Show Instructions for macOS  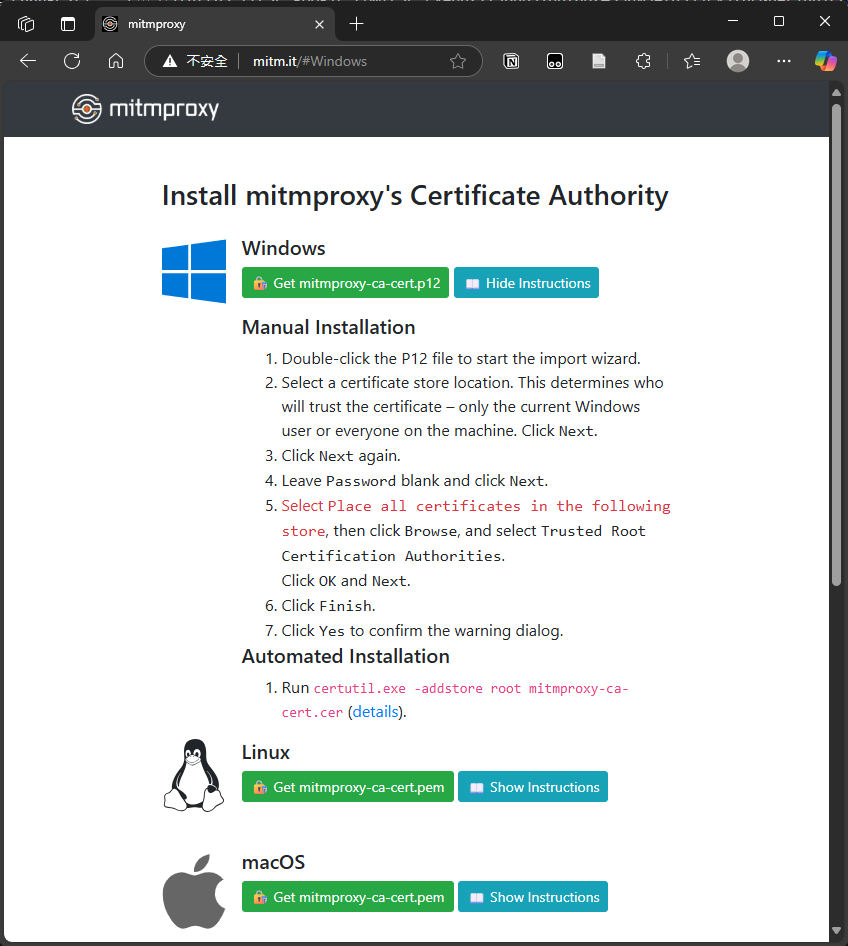pyautogui.click(x=533, y=897)
